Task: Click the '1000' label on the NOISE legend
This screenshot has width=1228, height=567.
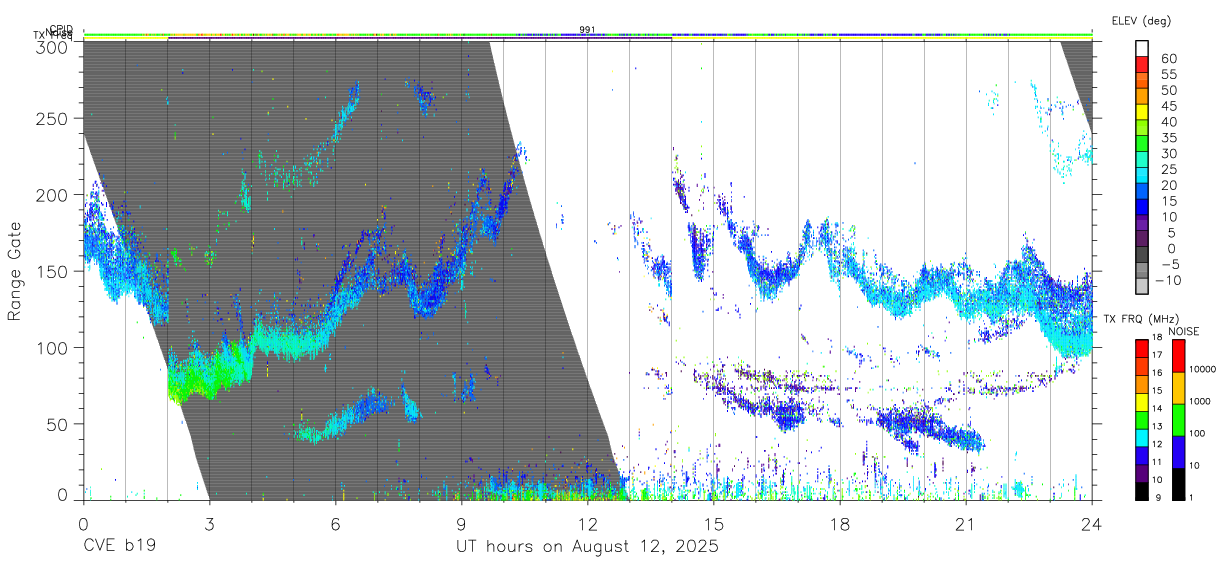Action: pyautogui.click(x=1199, y=401)
